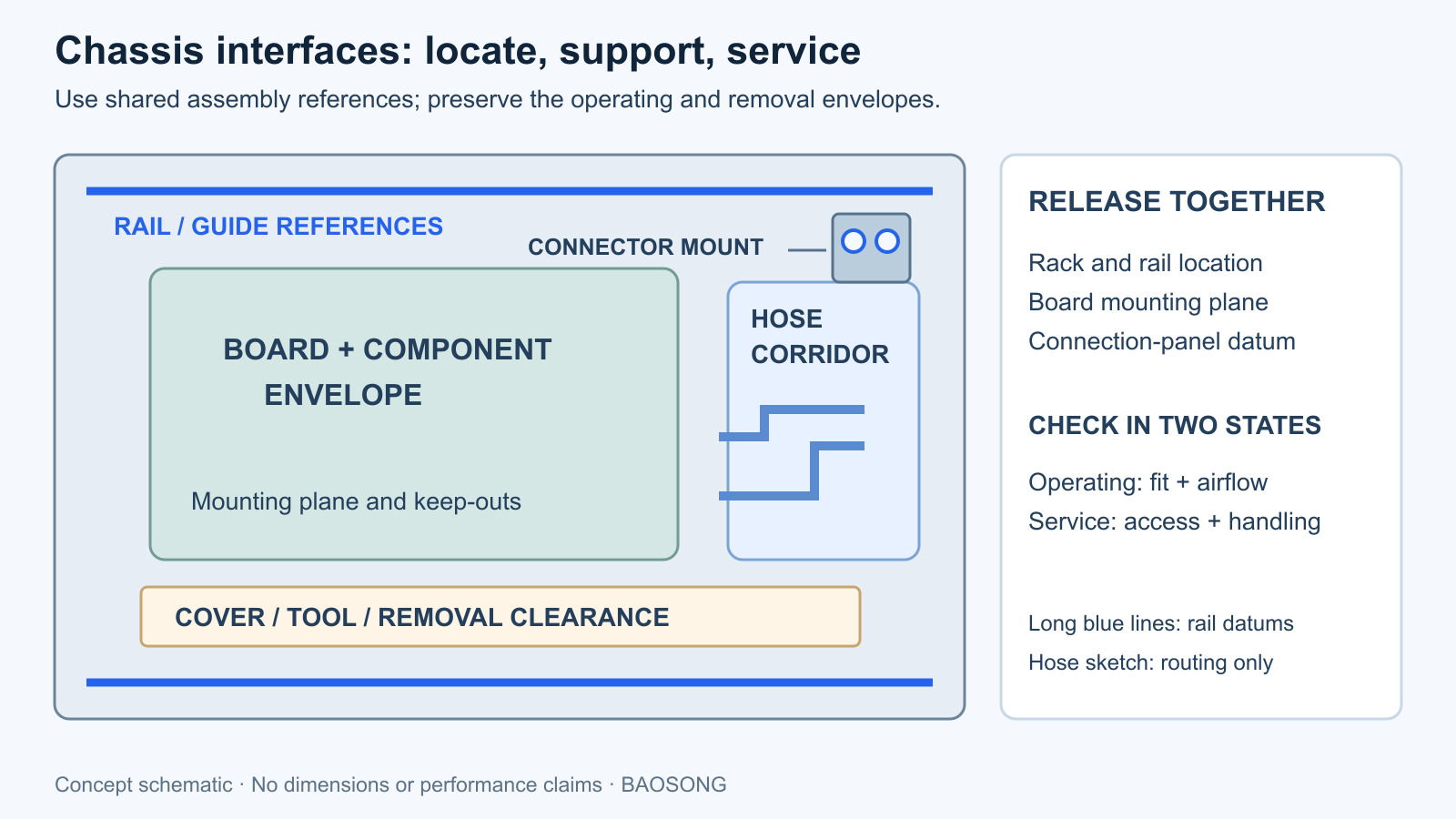This screenshot has height=819, width=1456.
Task: Click legend 'Hose sketch: routing only'
Action: [x=1150, y=662]
